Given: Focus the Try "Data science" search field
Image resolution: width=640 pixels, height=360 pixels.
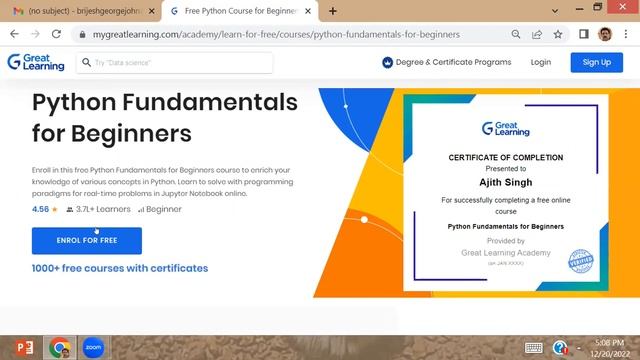Looking at the screenshot, I should click(x=174, y=62).
